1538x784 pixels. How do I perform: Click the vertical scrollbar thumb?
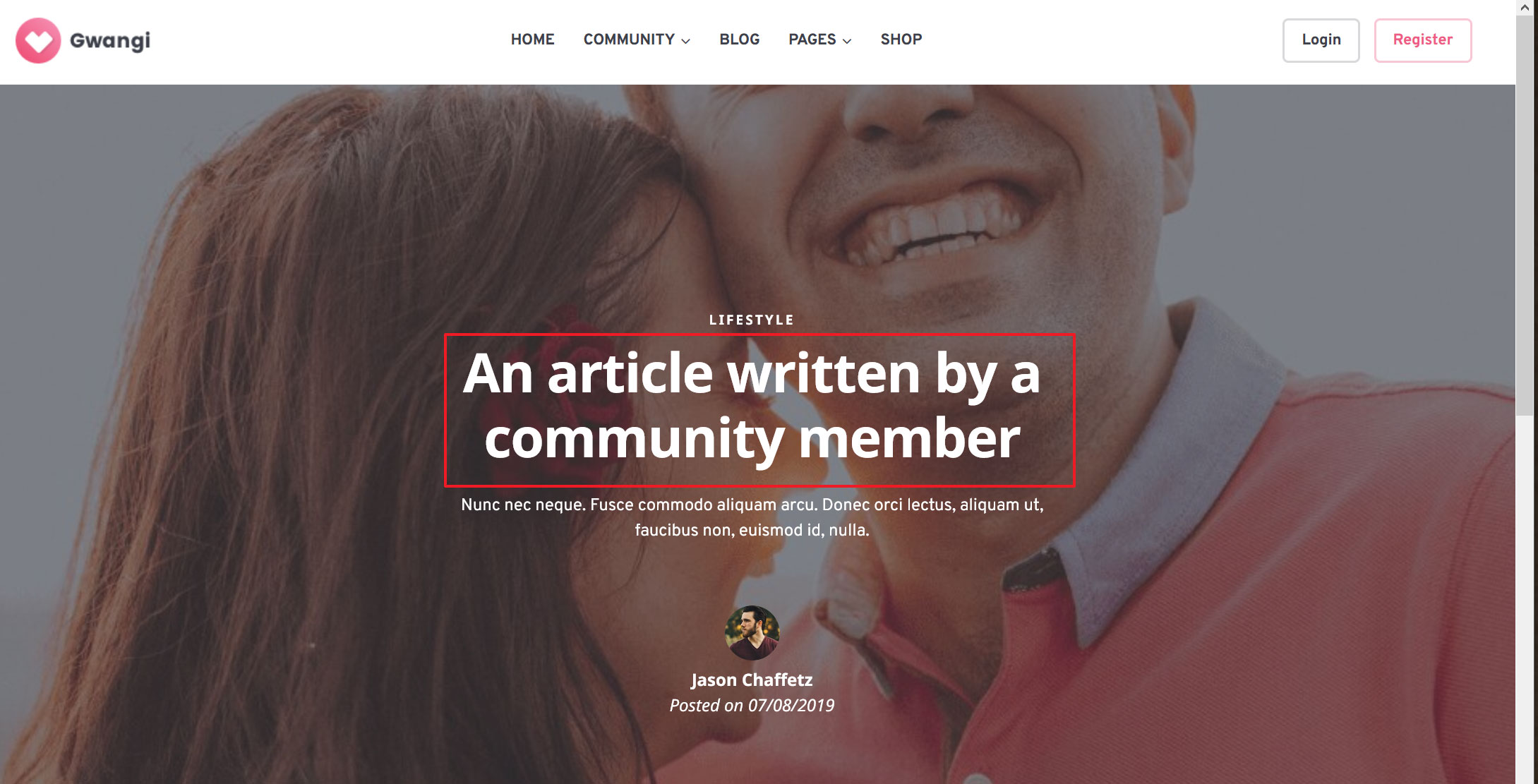tap(1526, 215)
